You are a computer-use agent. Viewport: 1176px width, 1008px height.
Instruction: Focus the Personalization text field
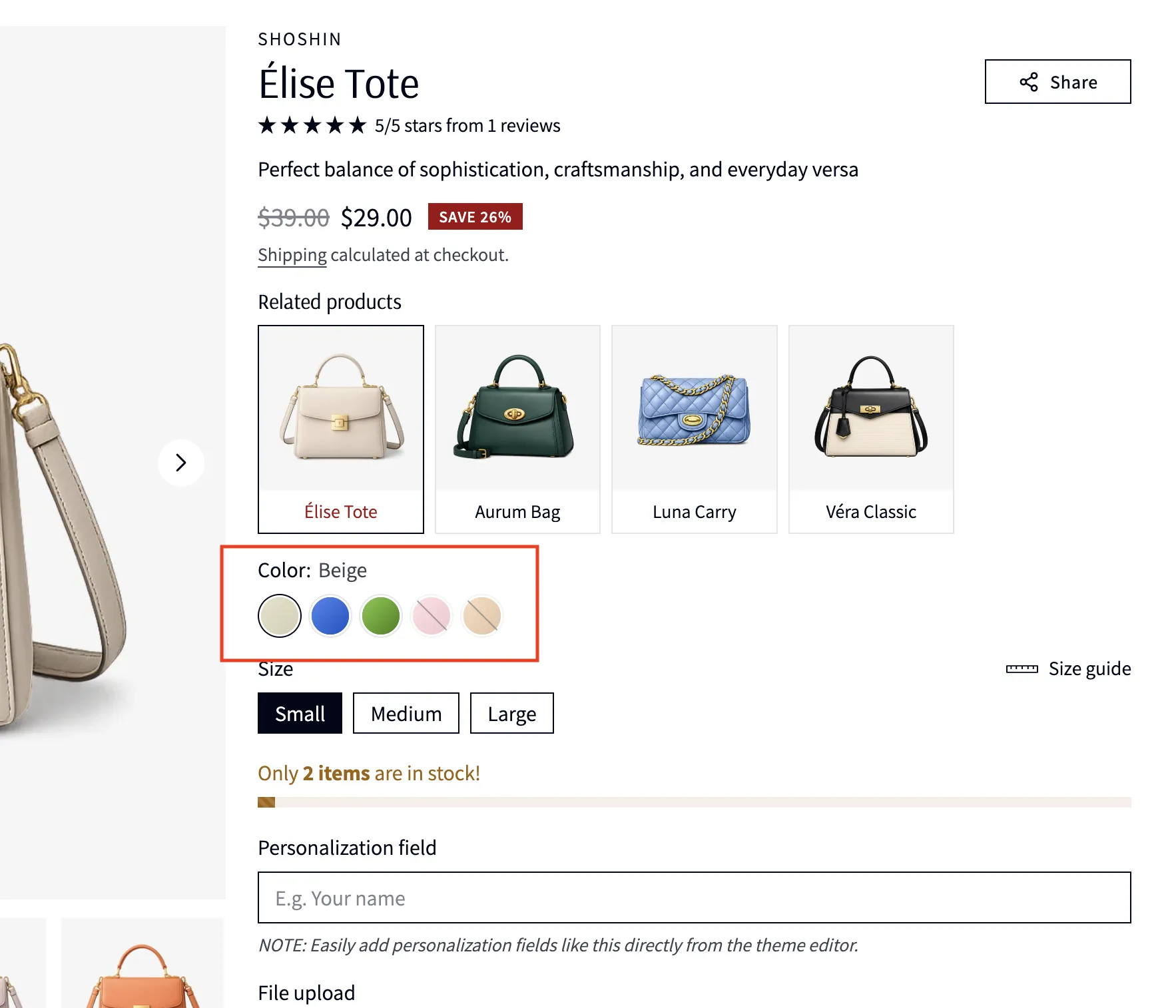click(694, 897)
